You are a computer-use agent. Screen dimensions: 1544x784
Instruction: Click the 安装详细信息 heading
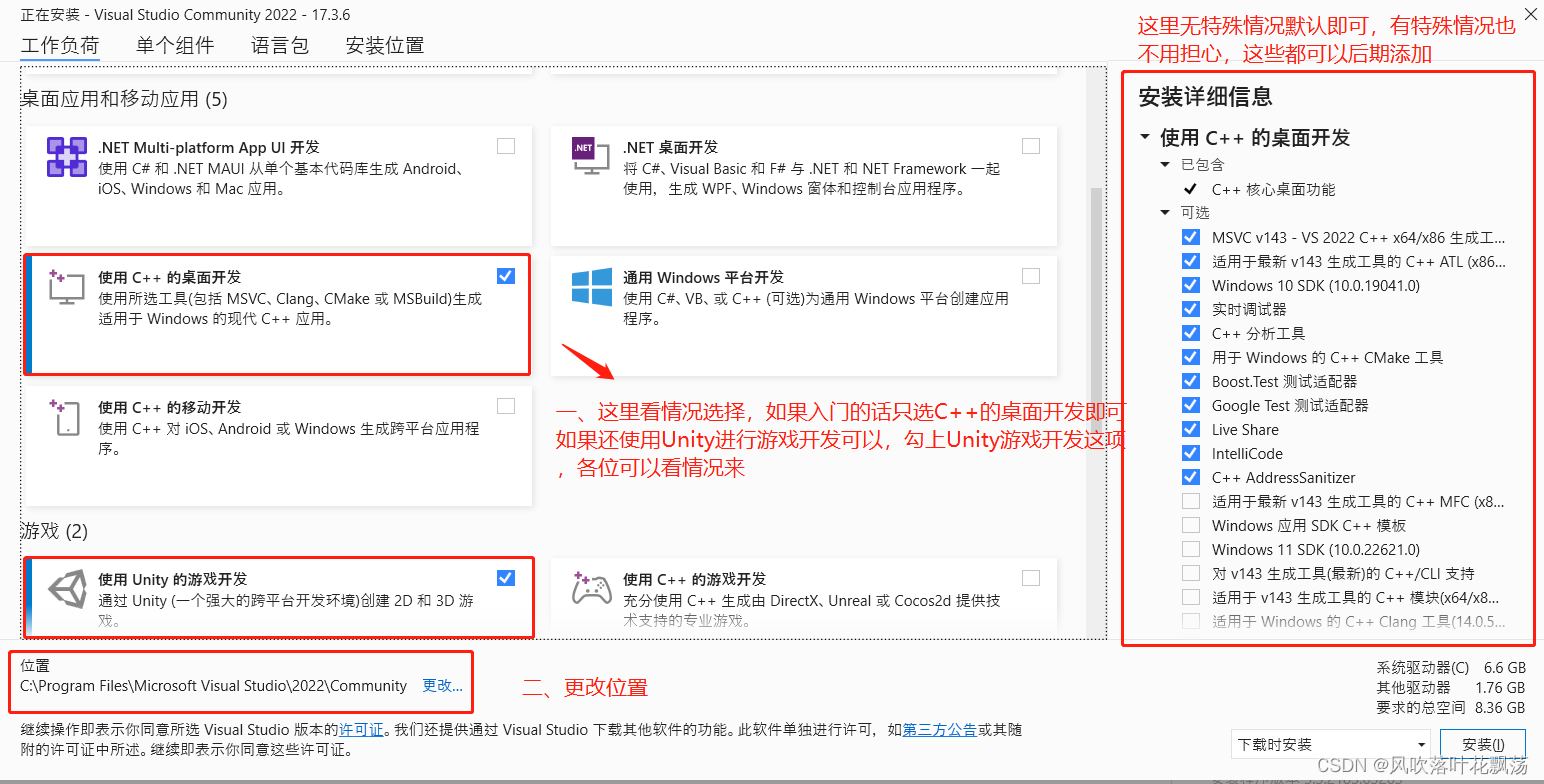click(1205, 97)
